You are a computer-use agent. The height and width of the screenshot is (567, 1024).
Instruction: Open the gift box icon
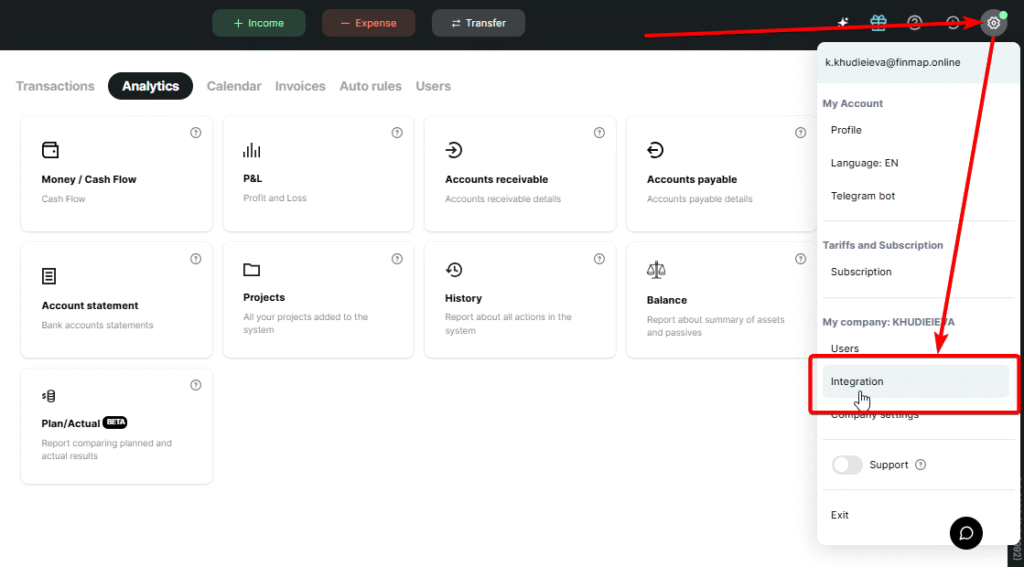(x=878, y=23)
